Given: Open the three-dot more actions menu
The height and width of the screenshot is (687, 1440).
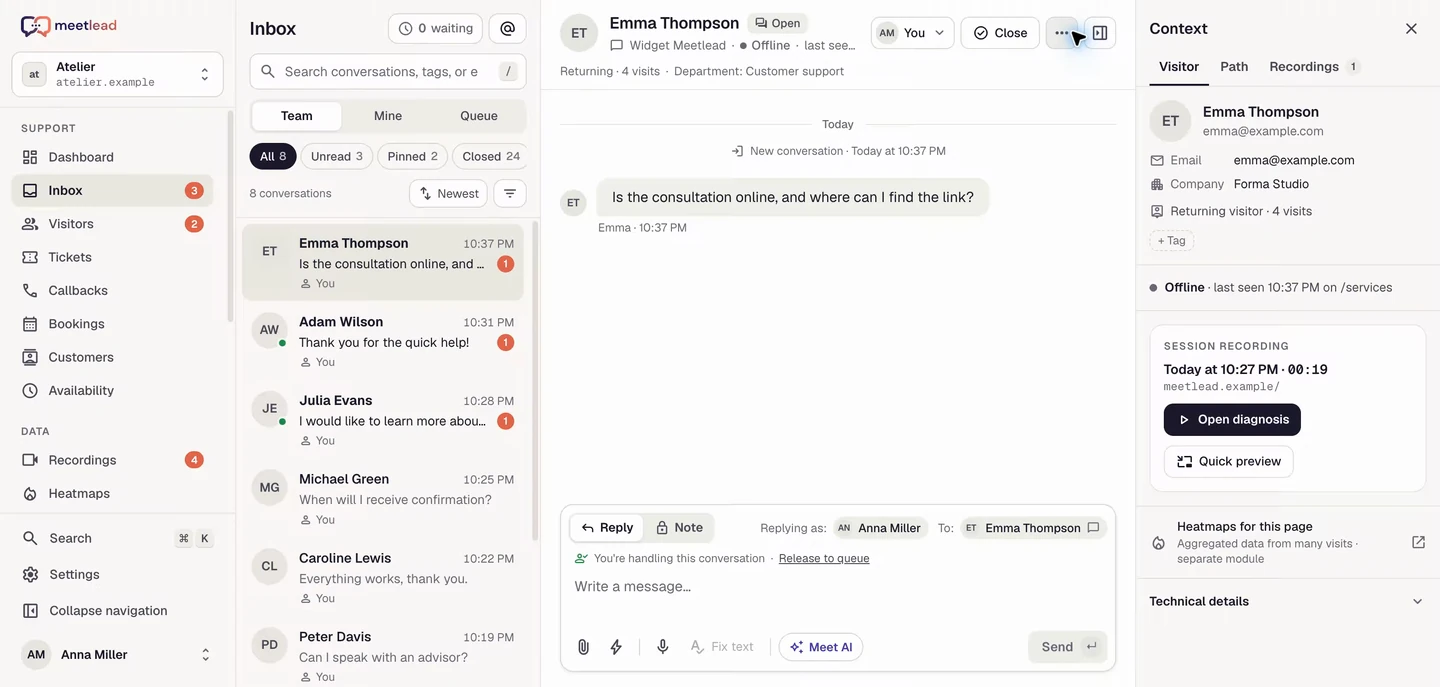Looking at the screenshot, I should coord(1062,33).
